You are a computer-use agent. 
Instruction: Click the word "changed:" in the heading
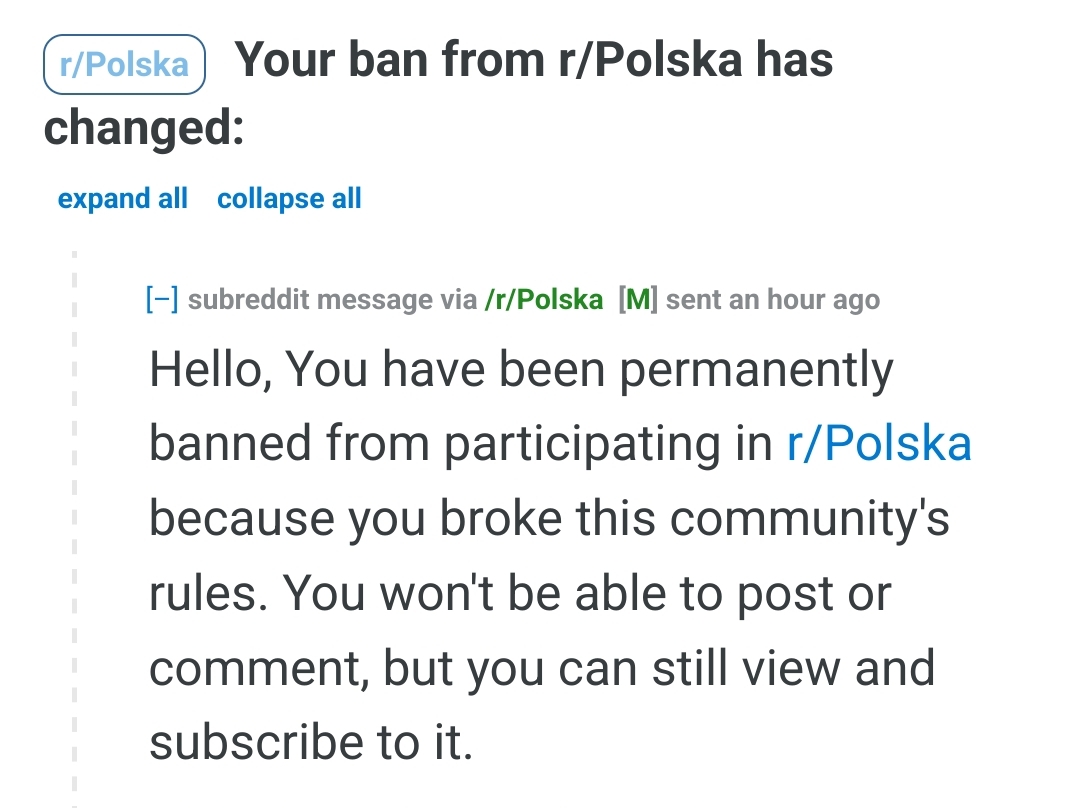tap(144, 129)
